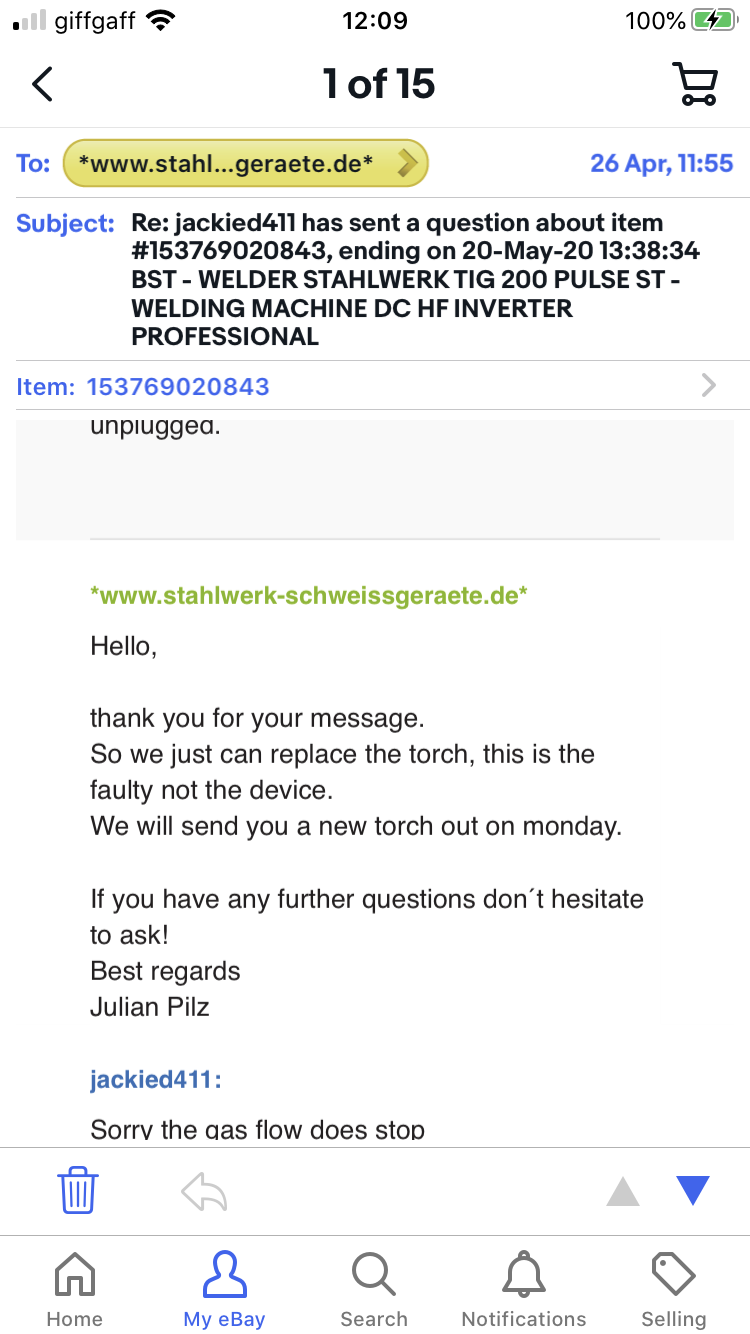Open the Notifications bell tab

pos(524,1290)
